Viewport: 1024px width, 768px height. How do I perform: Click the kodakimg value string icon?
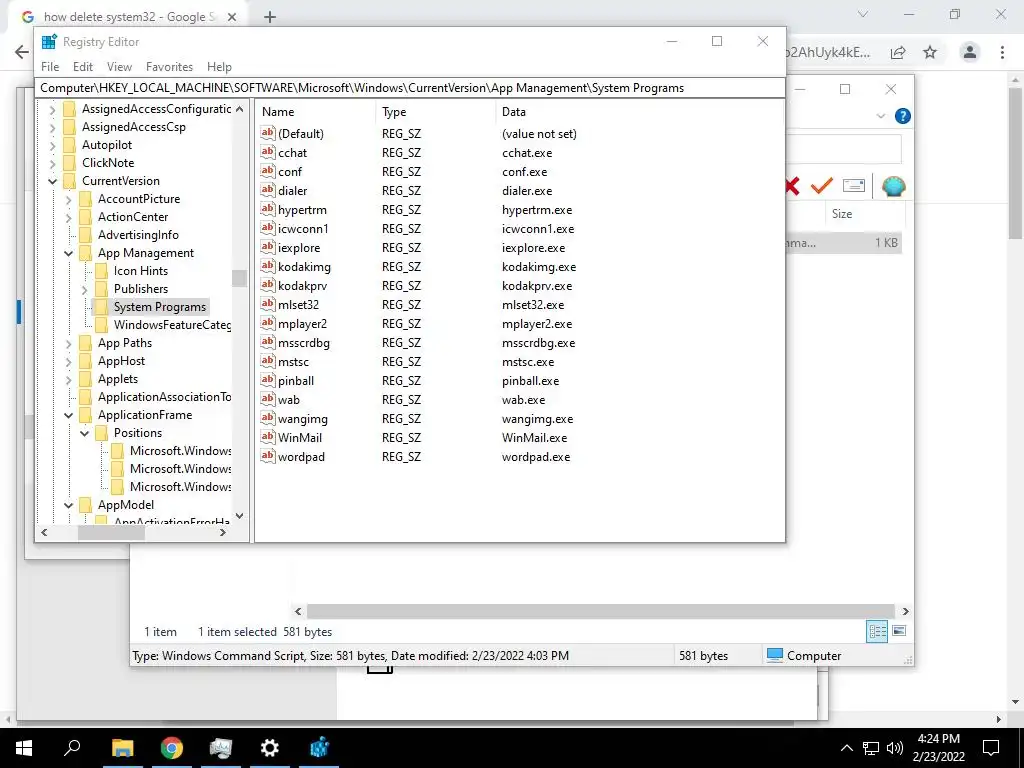[x=268, y=266]
